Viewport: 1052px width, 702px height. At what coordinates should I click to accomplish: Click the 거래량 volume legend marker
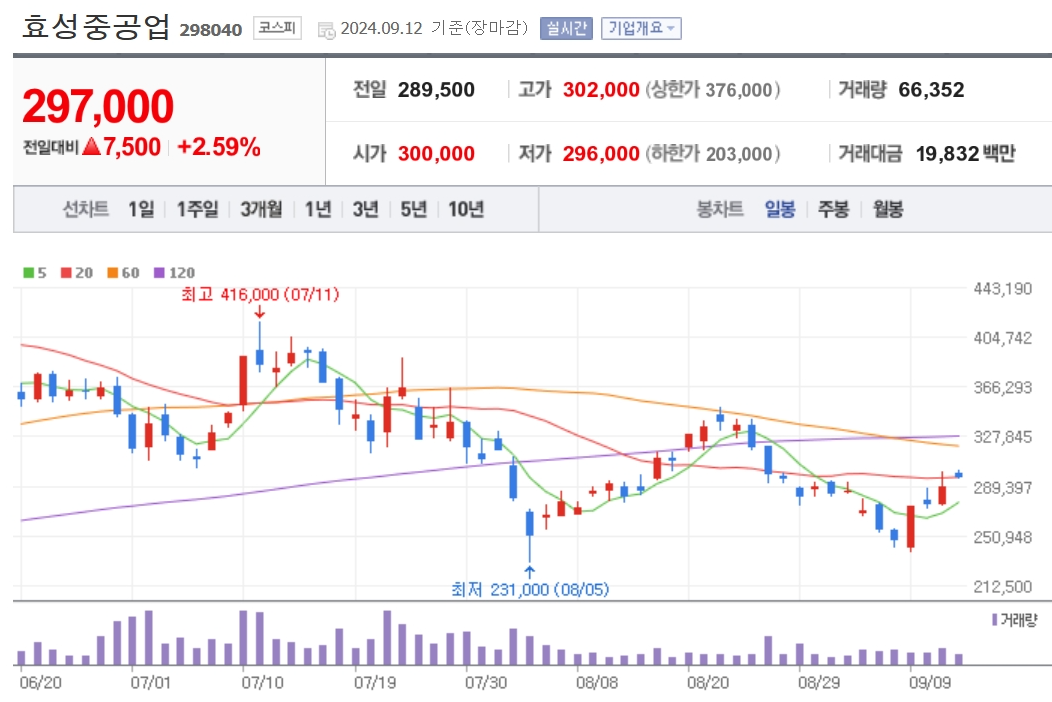pos(994,620)
